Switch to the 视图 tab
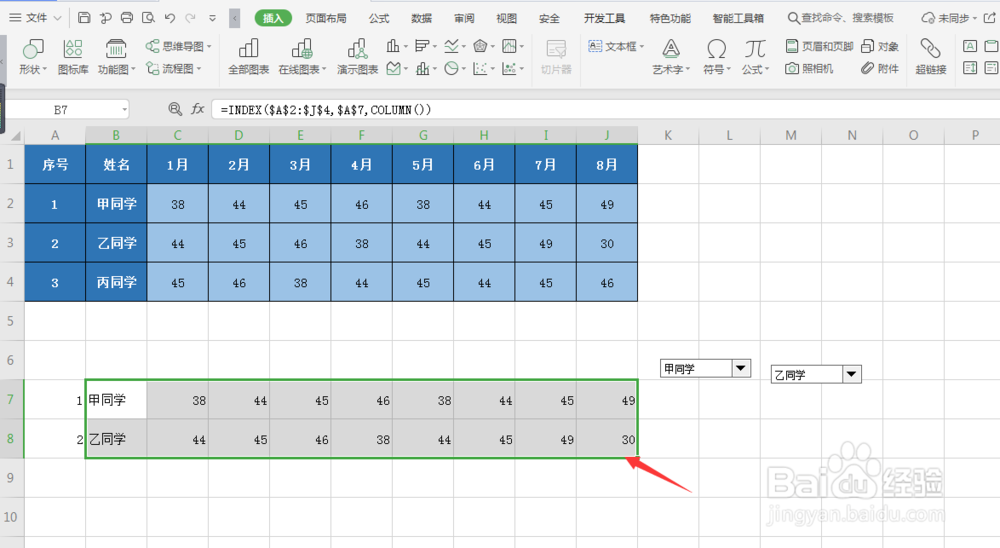Image resolution: width=1000 pixels, height=548 pixels. [x=506, y=18]
